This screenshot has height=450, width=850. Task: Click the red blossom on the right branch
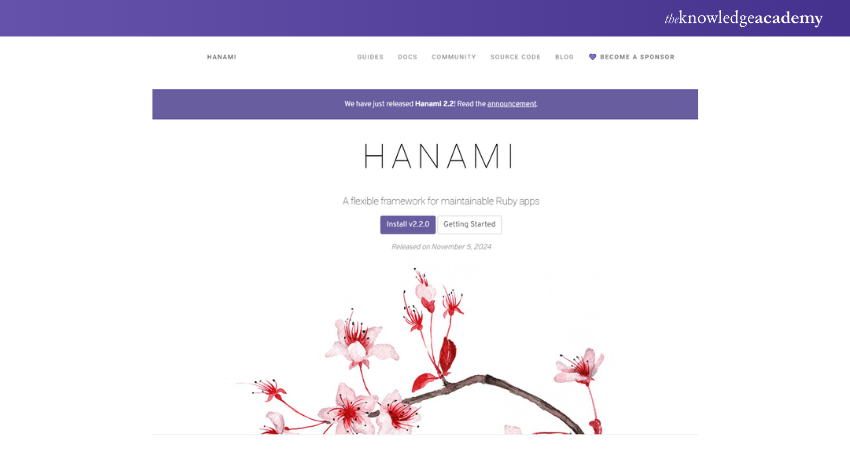click(579, 367)
